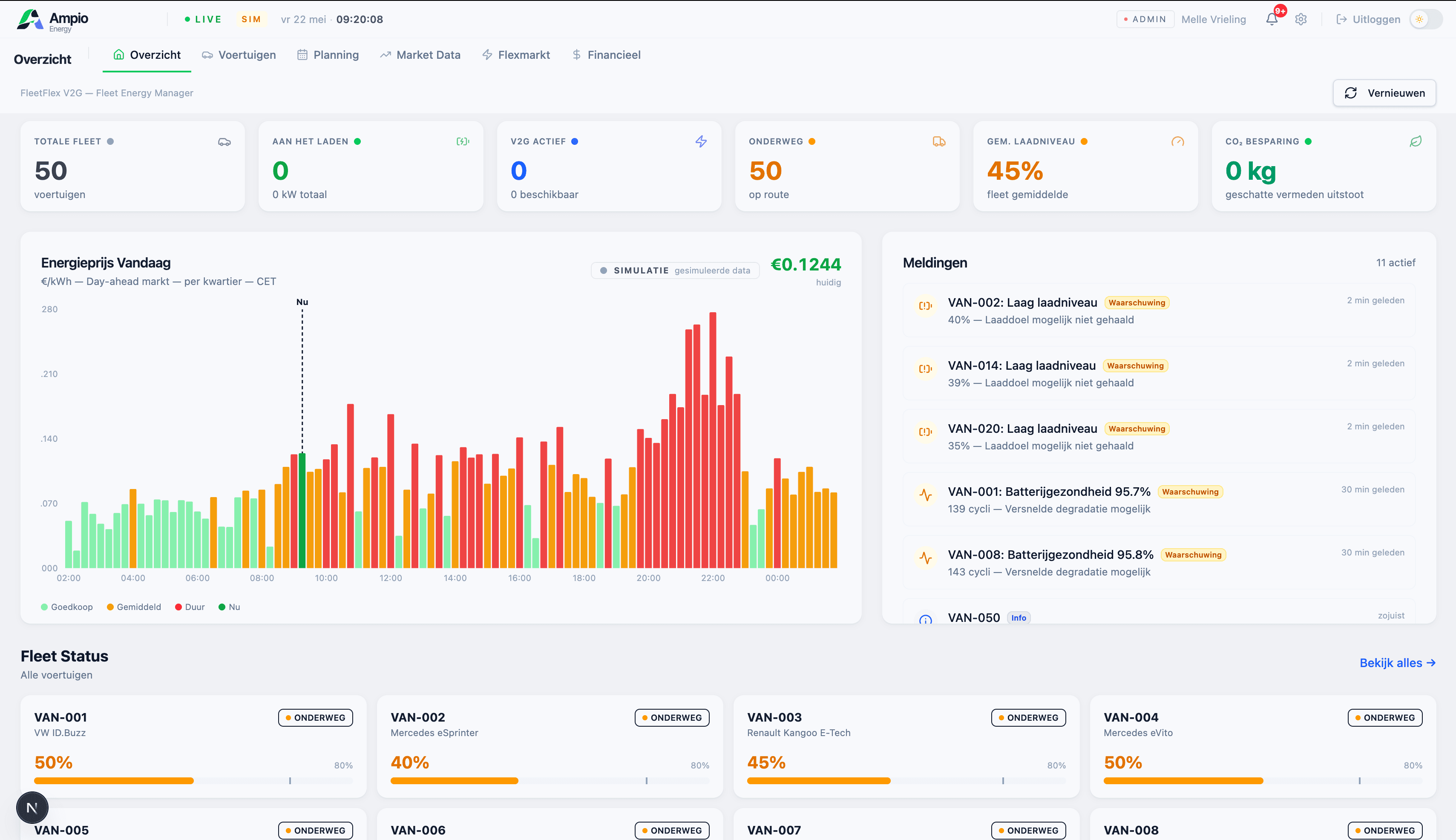This screenshot has width=1456, height=840.
Task: Click the gauge icon on Gem. Laadniveau card
Action: (1177, 141)
